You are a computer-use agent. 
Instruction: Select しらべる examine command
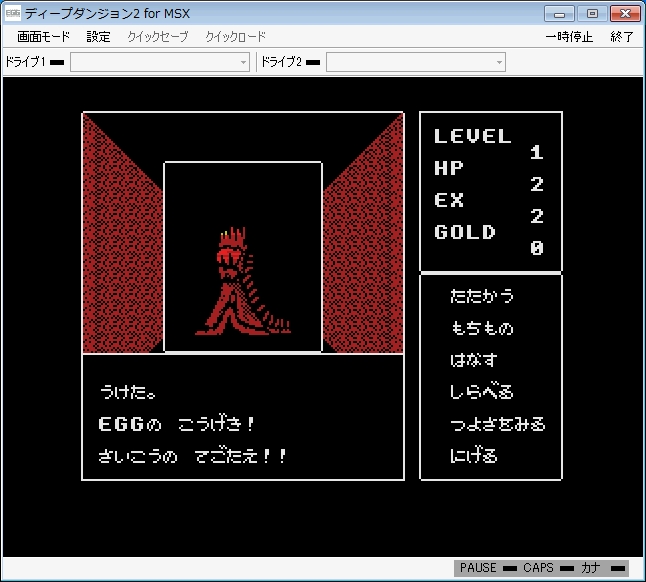click(482, 392)
